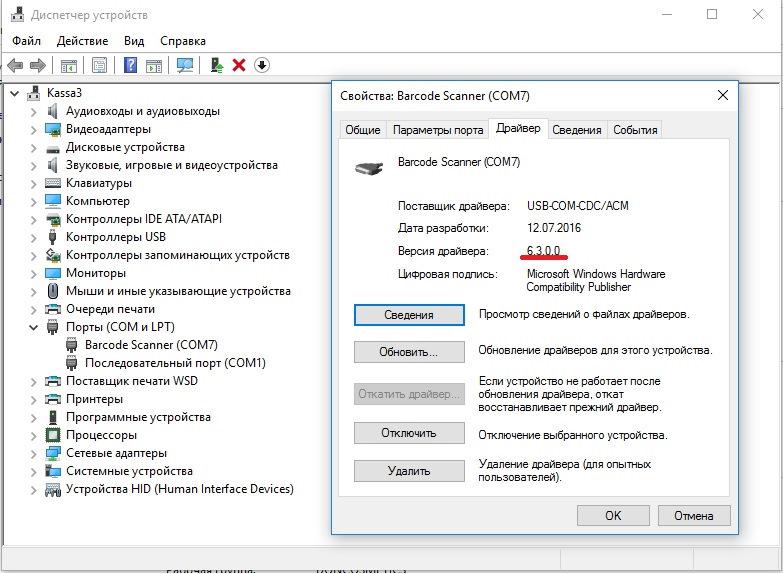Expand Системные устройства node
Screen dimensions: 783x574
tap(33, 471)
